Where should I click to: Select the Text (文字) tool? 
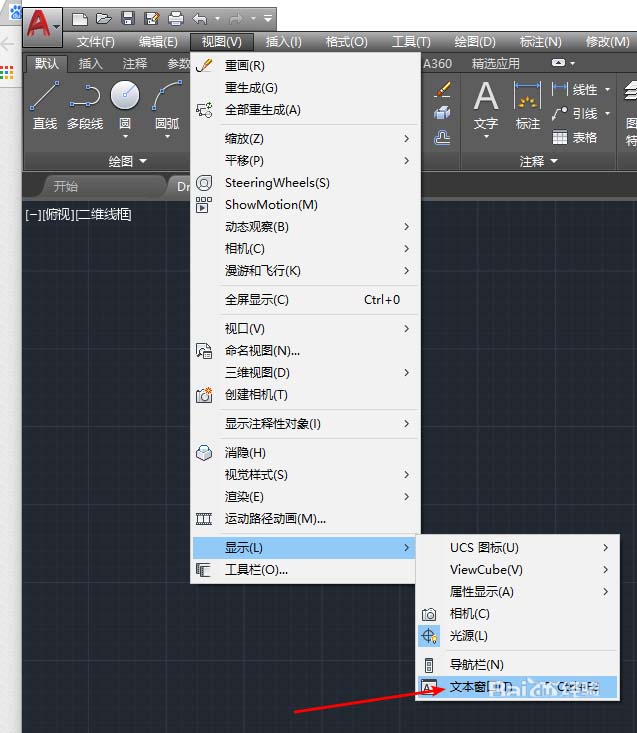tap(486, 108)
